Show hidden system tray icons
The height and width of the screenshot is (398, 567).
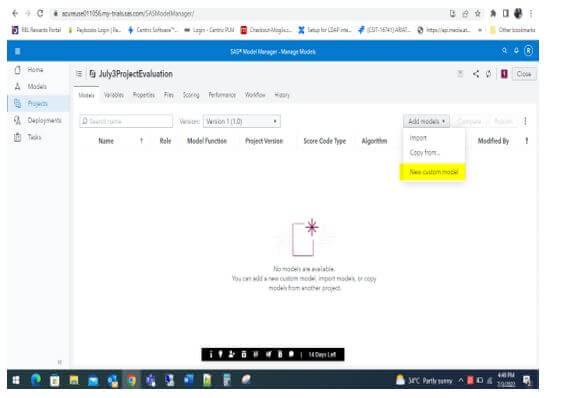click(461, 380)
